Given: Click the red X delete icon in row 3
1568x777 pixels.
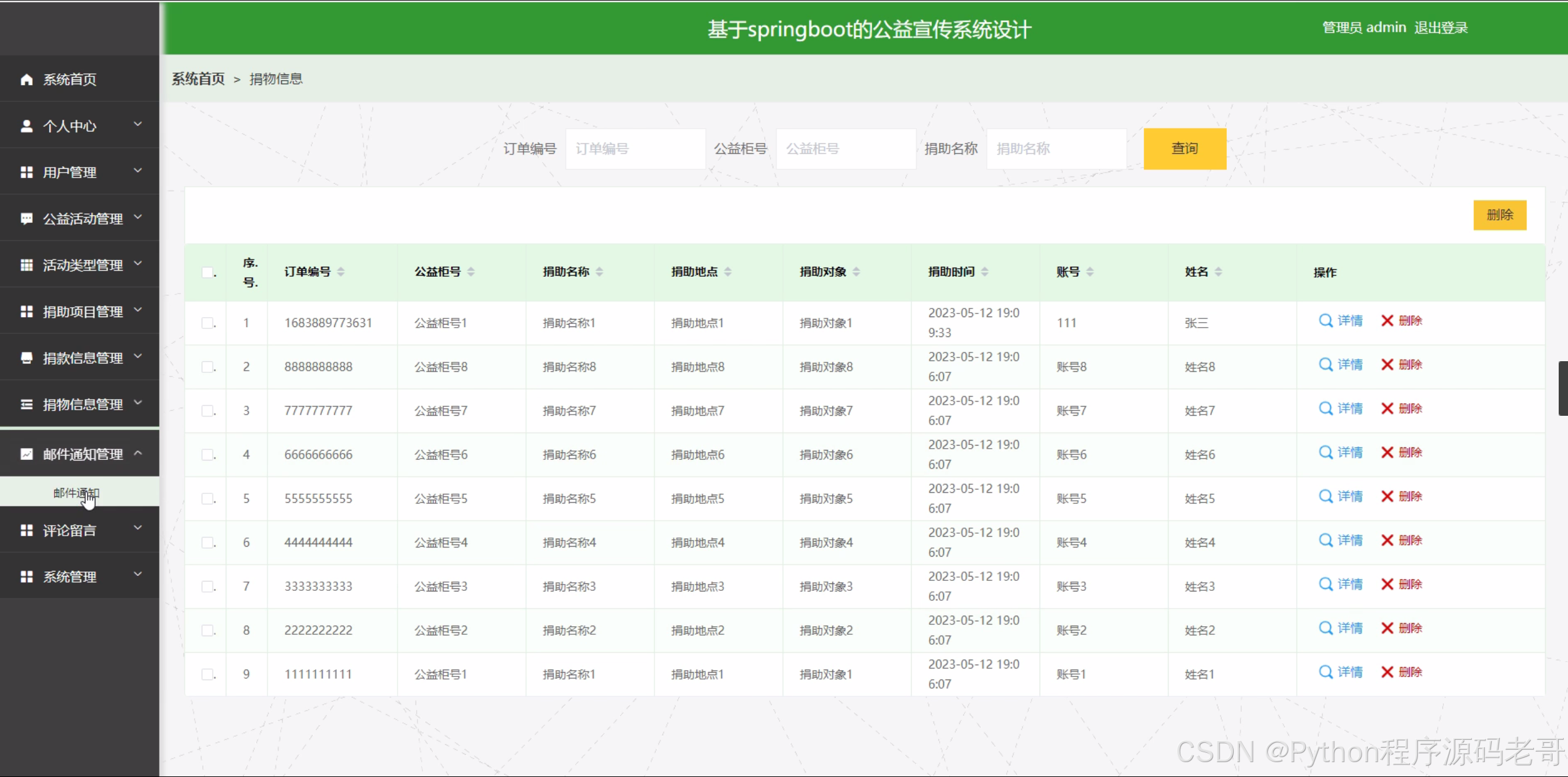Looking at the screenshot, I should click(x=1387, y=408).
